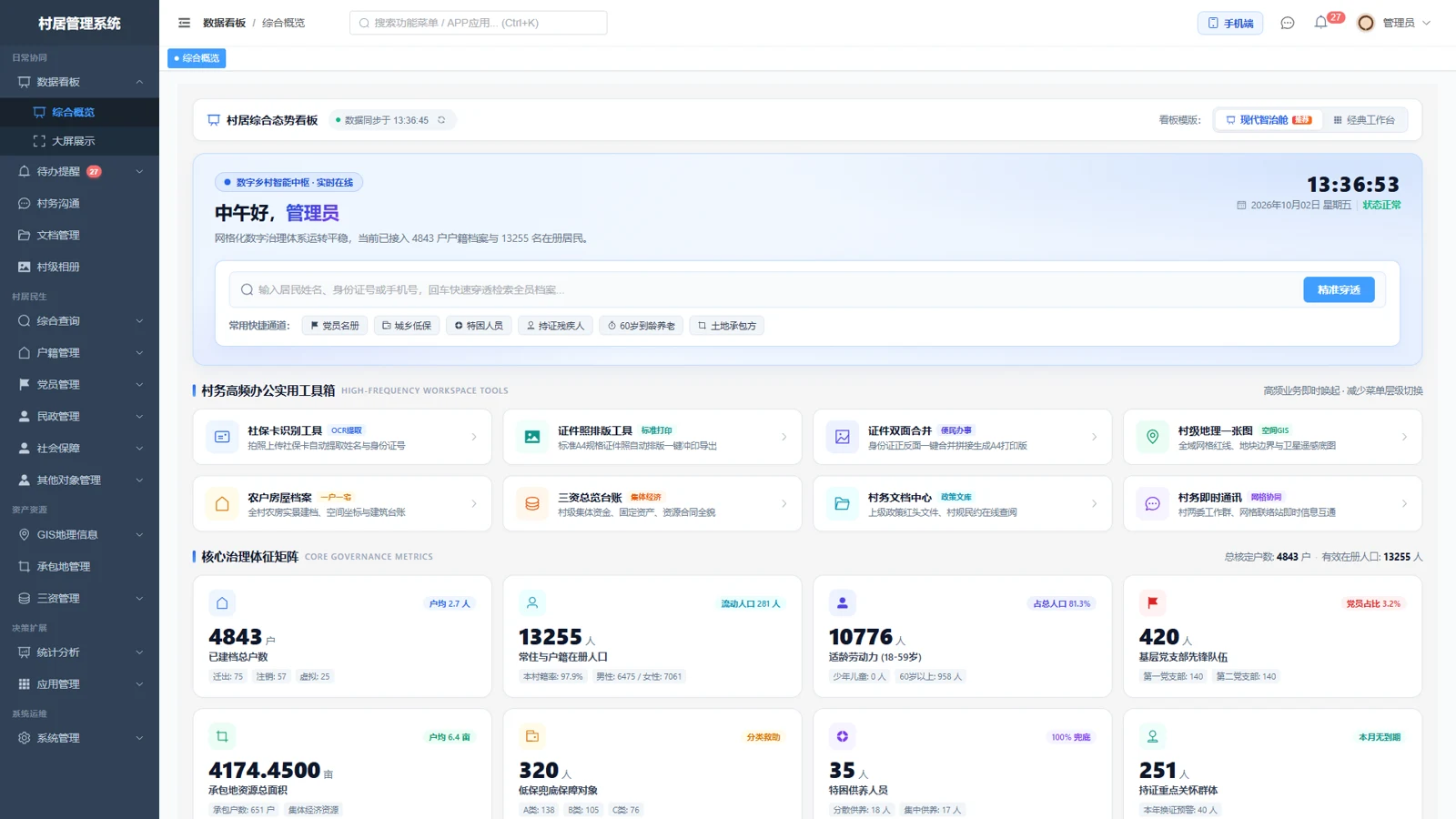The width and height of the screenshot is (1456, 819).
Task: Open 村务即时通讯 chat icon
Action: click(x=1152, y=503)
